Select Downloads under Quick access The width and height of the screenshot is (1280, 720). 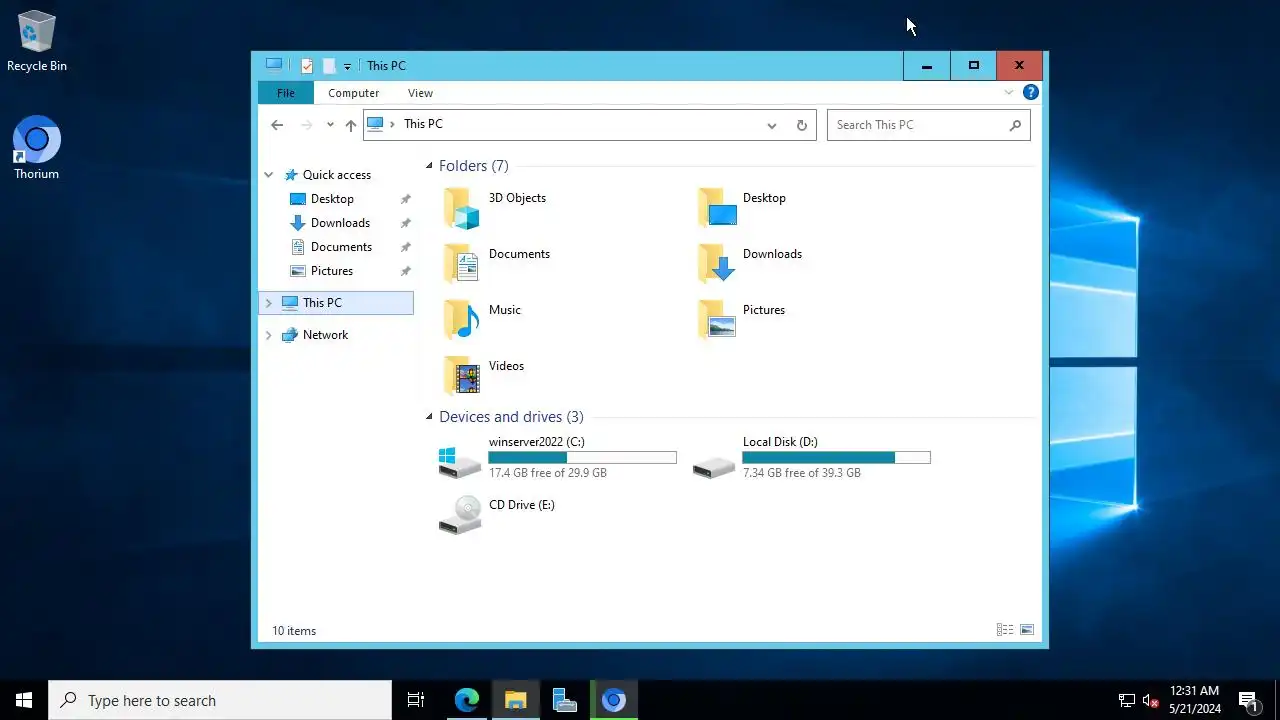point(340,223)
